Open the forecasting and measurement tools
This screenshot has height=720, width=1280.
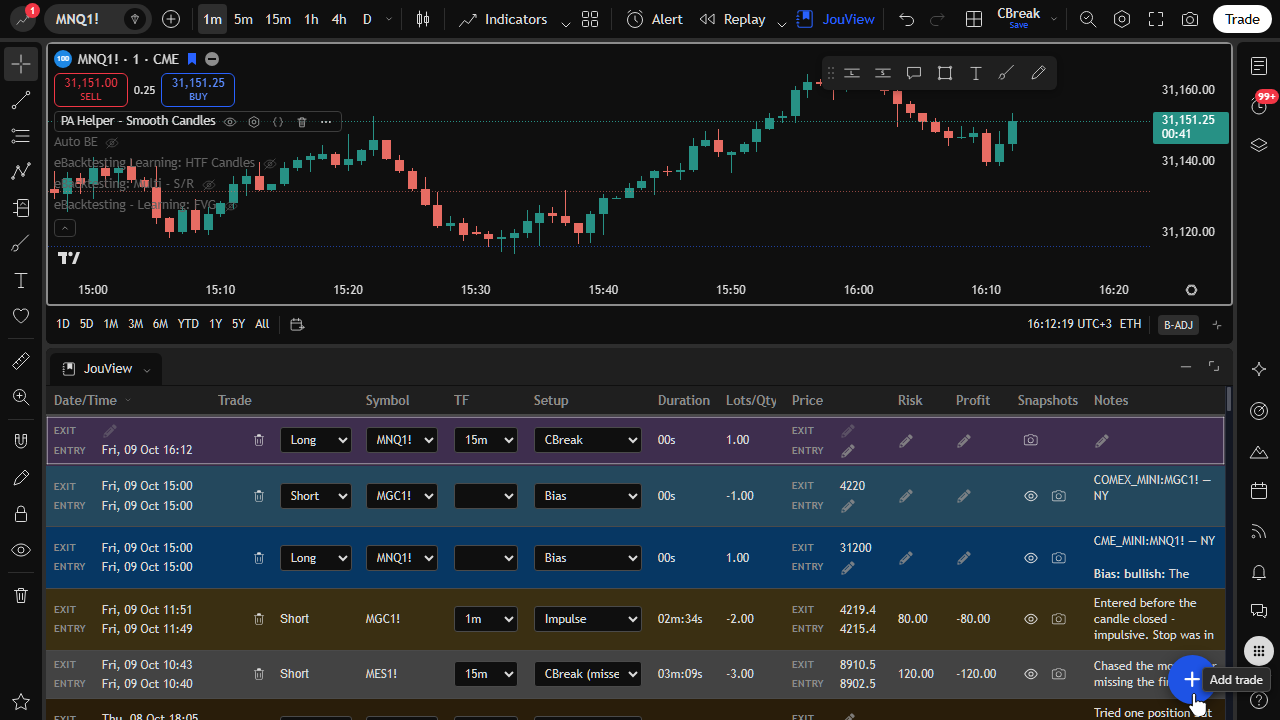point(21,208)
